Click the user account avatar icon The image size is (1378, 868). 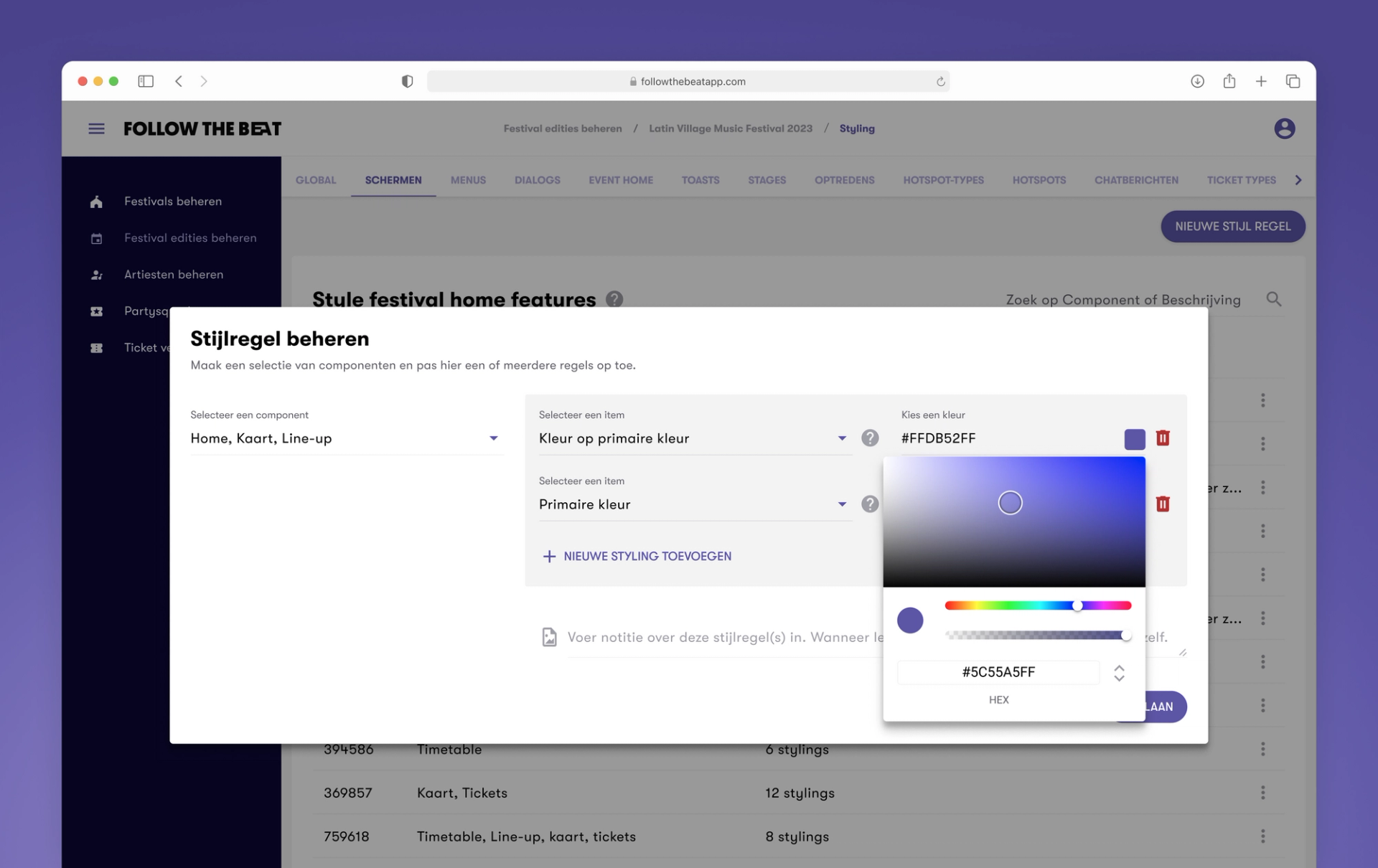pos(1284,128)
